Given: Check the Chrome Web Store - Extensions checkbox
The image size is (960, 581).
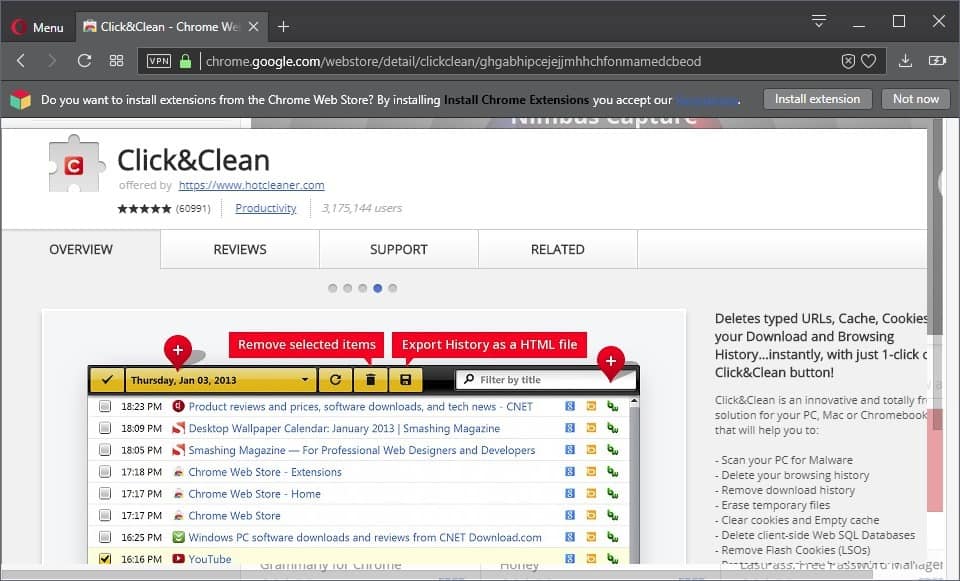Looking at the screenshot, I should coord(105,471).
